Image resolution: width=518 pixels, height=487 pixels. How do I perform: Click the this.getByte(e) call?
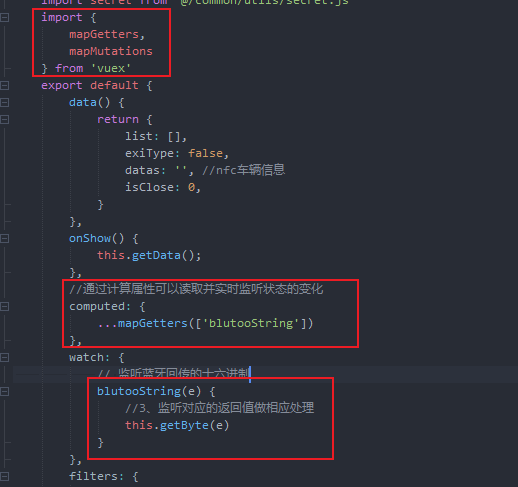click(x=177, y=425)
